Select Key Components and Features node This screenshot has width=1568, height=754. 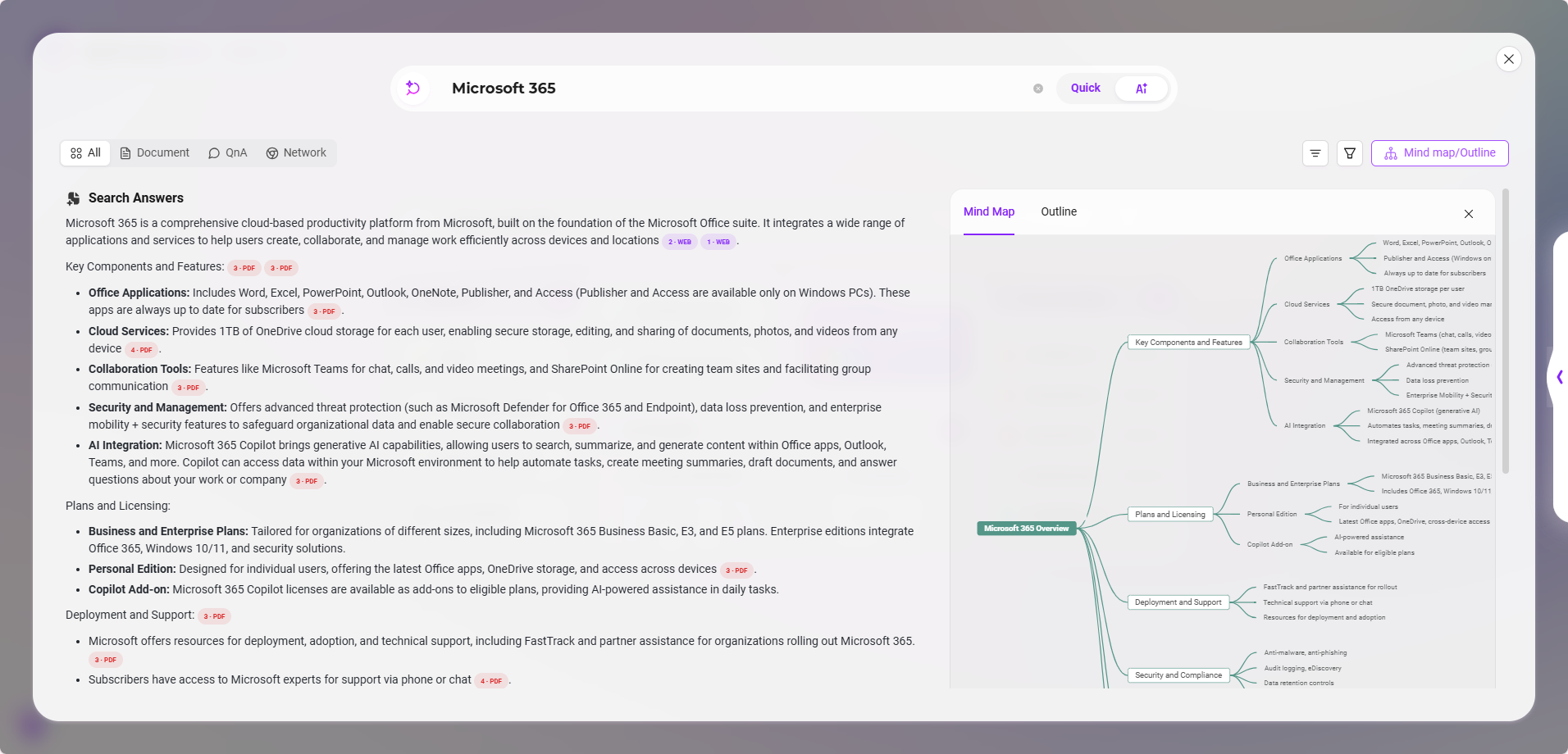1188,343
